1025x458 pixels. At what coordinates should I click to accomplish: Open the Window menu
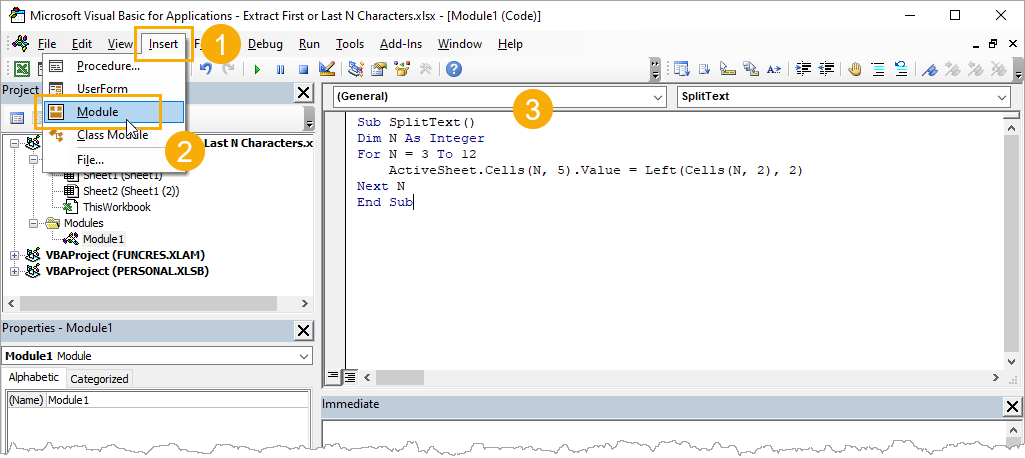tap(460, 44)
